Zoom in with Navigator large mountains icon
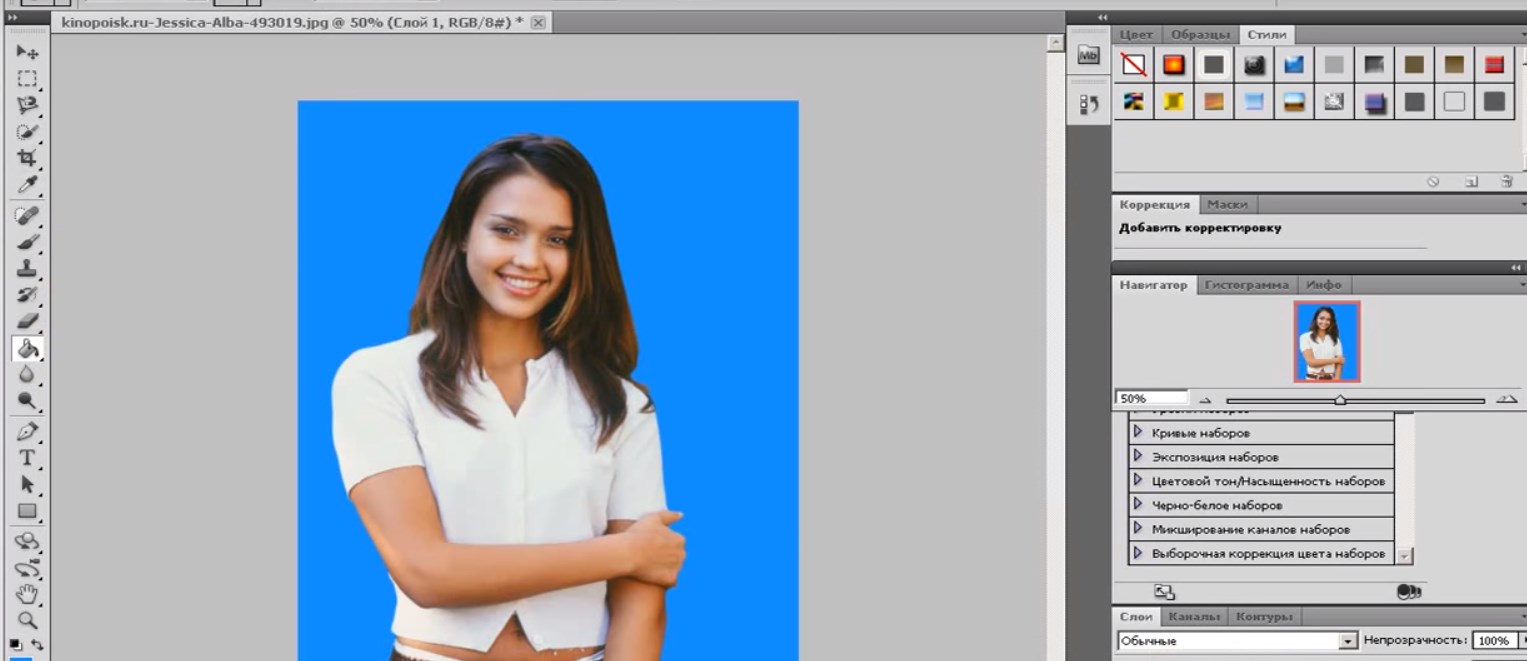Image resolution: width=1527 pixels, height=661 pixels. [1506, 400]
